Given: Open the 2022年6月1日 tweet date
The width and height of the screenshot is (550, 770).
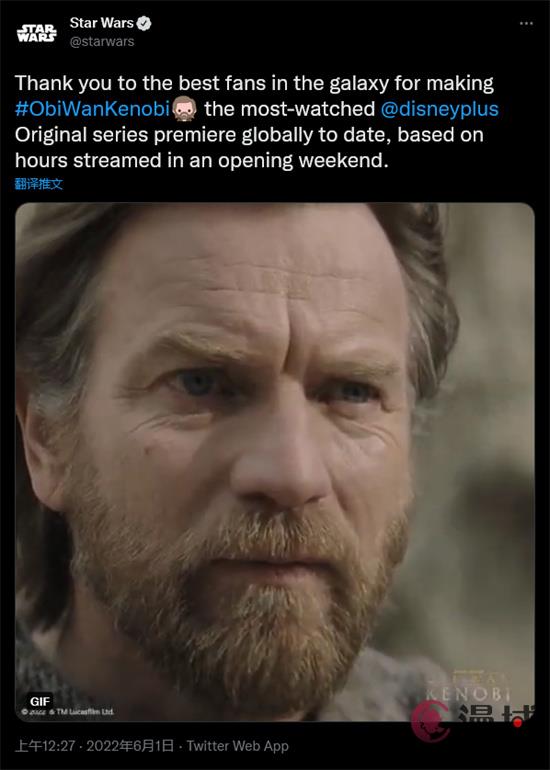Looking at the screenshot, I should tap(130, 746).
